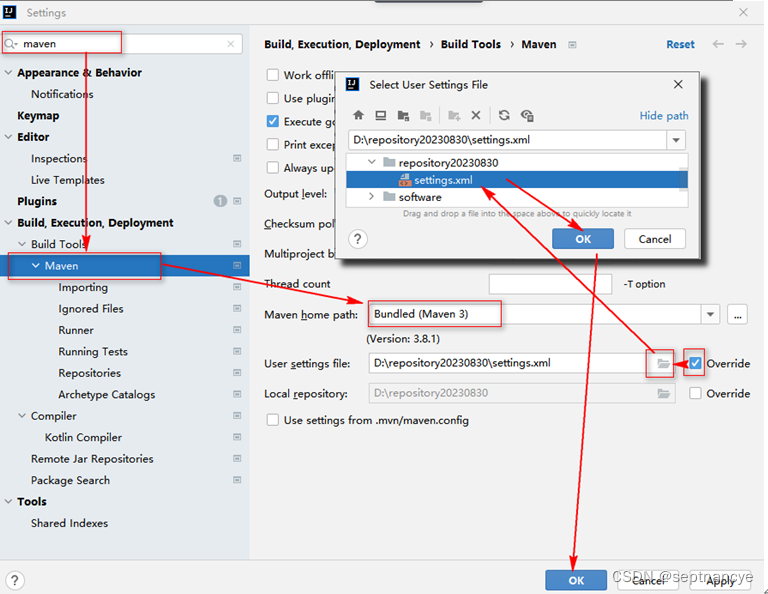
Task: Open path history dropdown in file dialog
Action: [x=676, y=140]
